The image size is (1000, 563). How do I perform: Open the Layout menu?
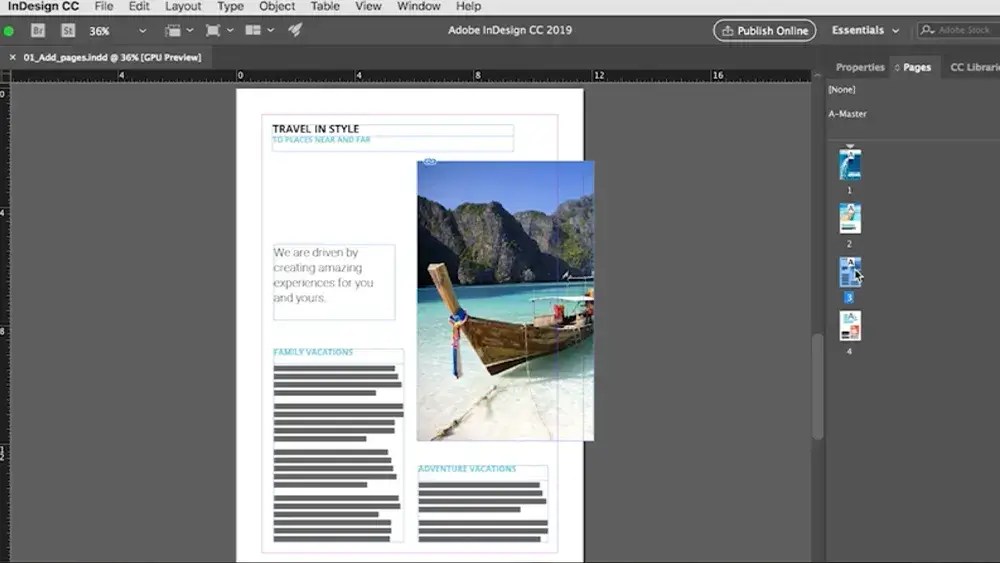pos(183,6)
